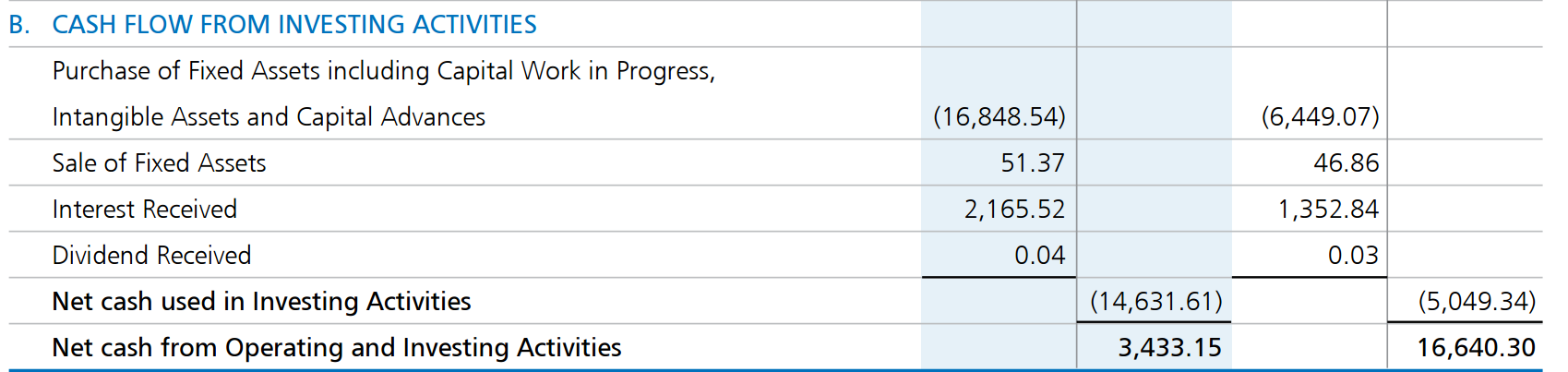Screen dimensions: 1568x372
Task: Click the 16,640.30 net cash value
Action: [1477, 348]
